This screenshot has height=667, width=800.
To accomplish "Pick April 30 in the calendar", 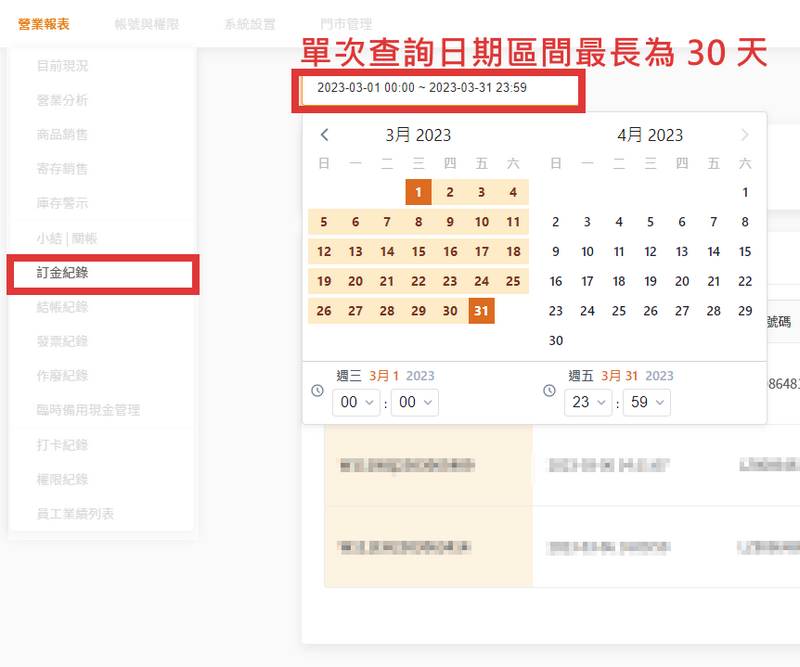I will [556, 341].
